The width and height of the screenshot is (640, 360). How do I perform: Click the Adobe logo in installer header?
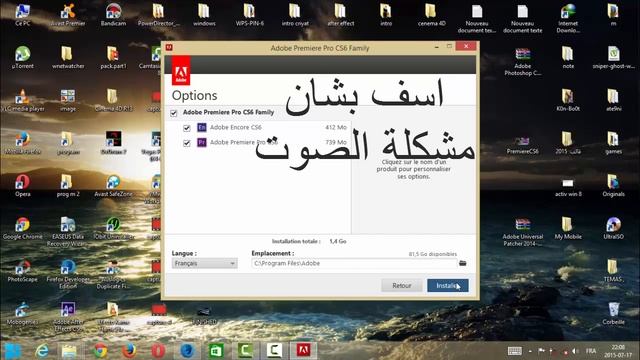[181, 70]
